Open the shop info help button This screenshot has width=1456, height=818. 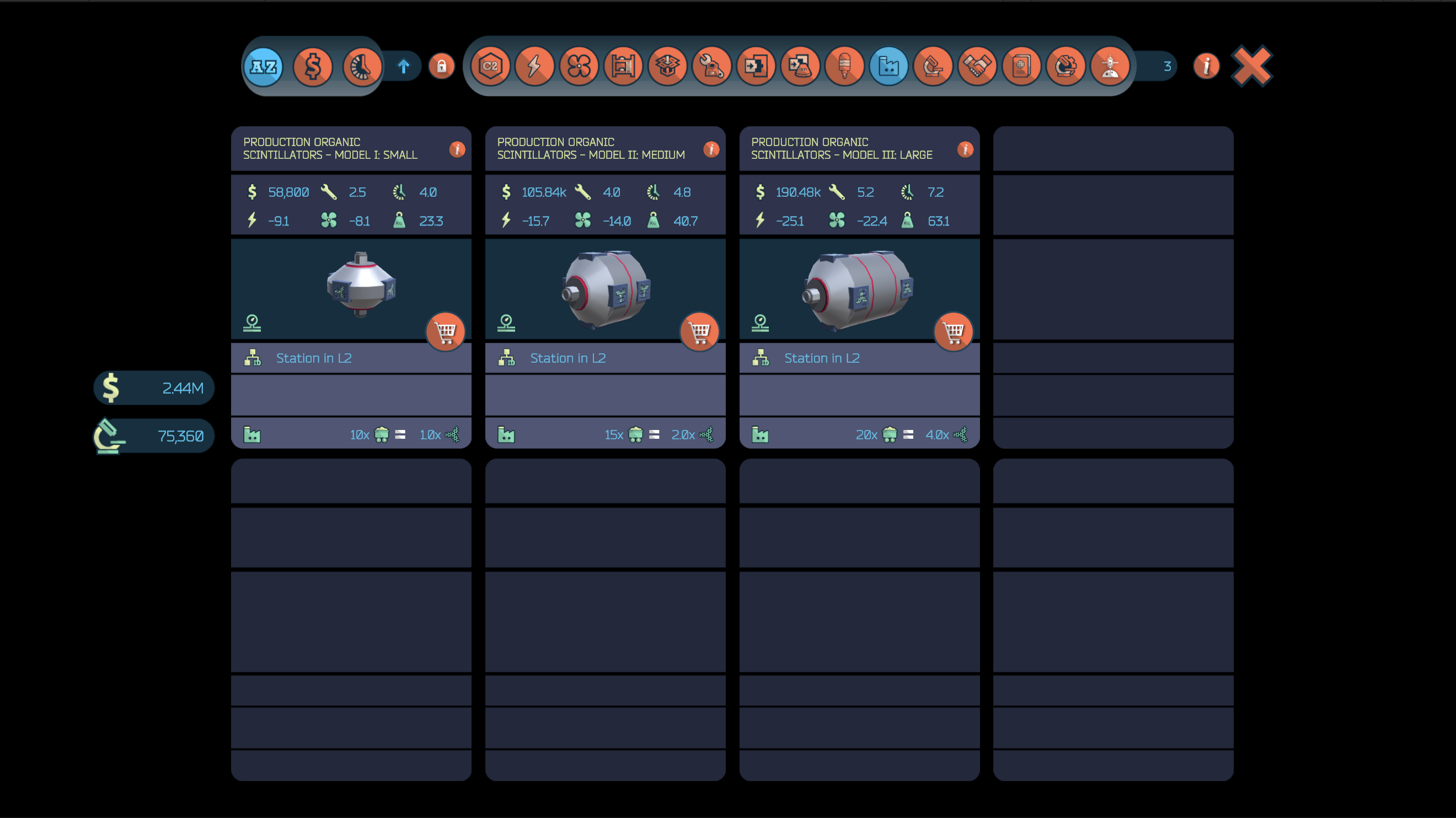click(1206, 66)
